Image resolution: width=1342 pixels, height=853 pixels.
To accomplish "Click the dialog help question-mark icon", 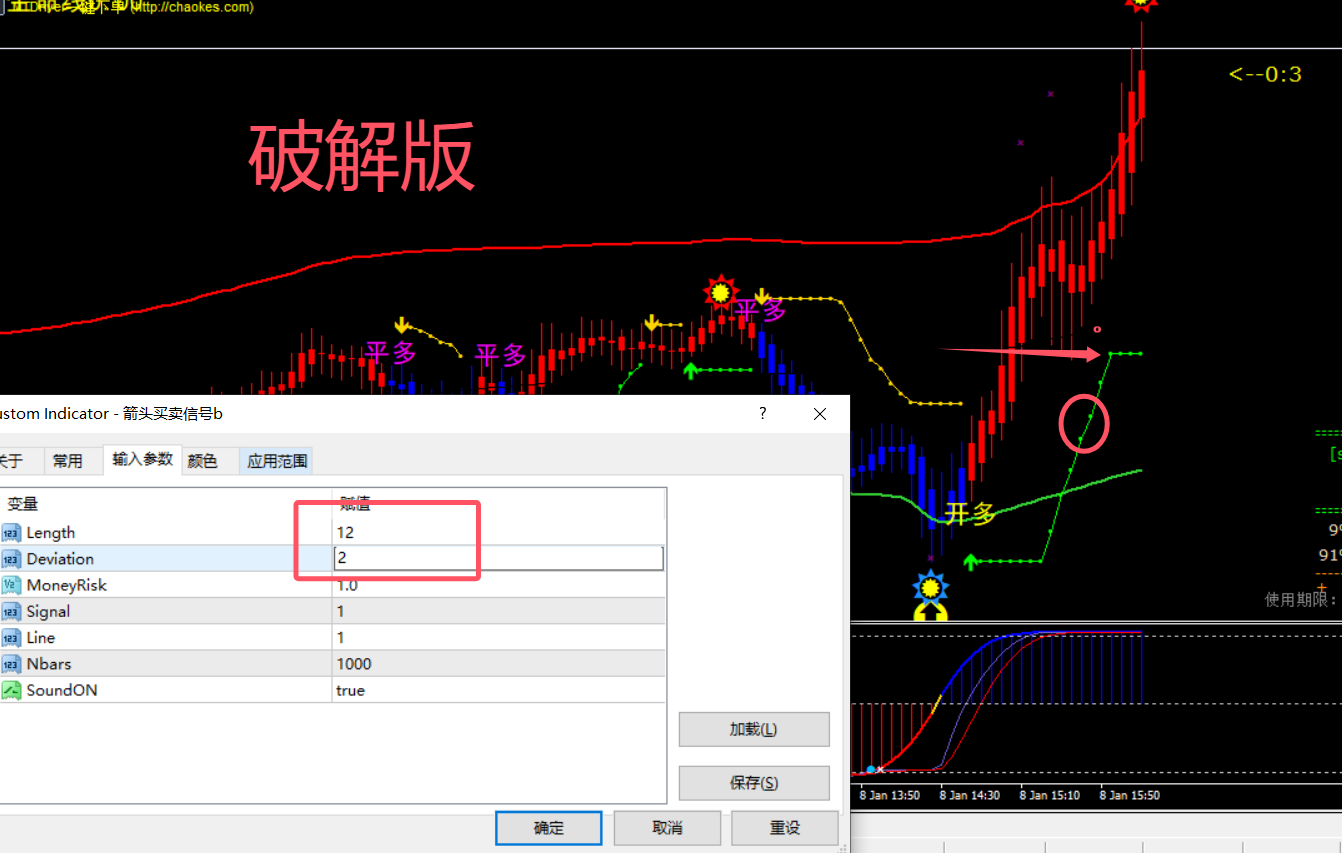I will point(762,413).
